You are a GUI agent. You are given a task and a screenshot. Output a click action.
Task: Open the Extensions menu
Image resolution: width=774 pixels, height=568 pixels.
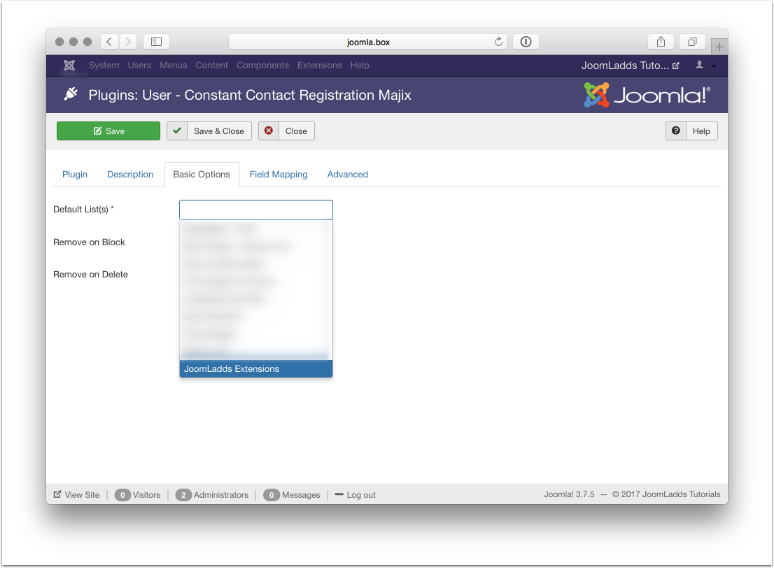pos(319,65)
